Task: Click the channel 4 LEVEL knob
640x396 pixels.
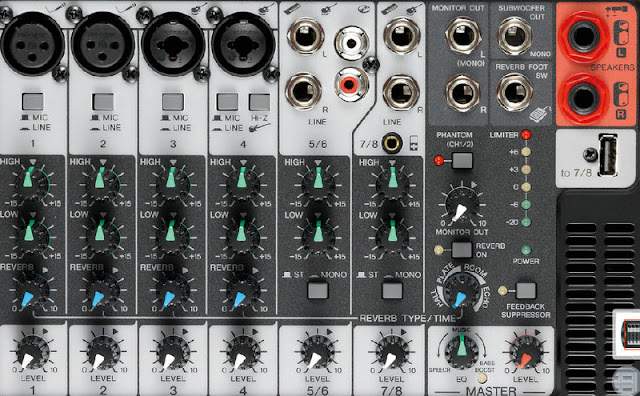Action: (x=243, y=352)
